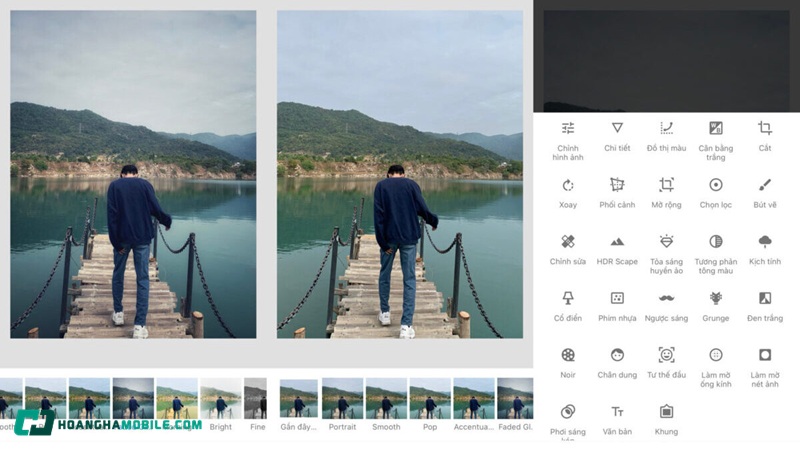The height and width of the screenshot is (450, 800).
Task: Open the Cổ điển vintage filter
Action: coord(567,306)
